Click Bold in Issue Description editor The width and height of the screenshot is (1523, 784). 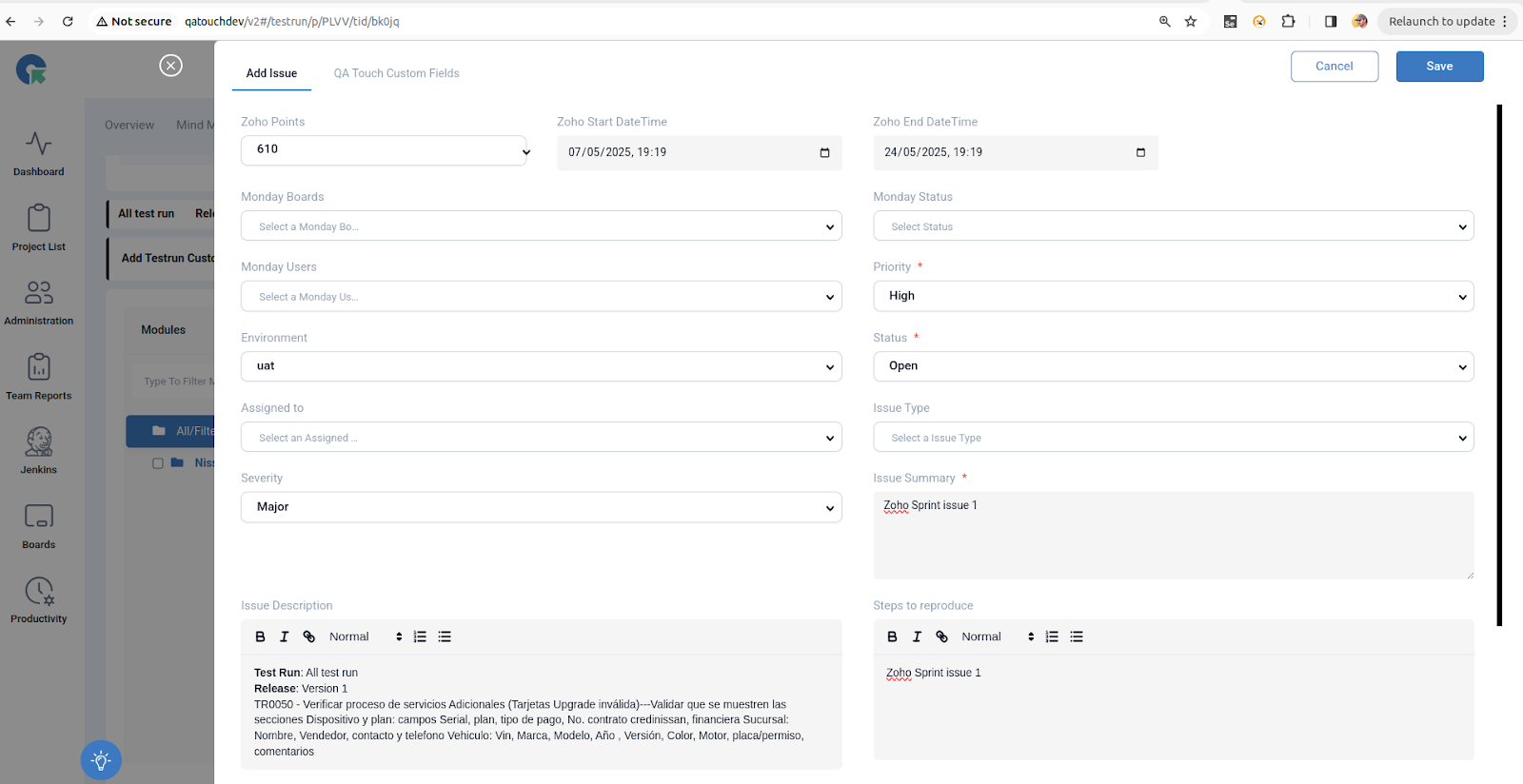click(260, 637)
